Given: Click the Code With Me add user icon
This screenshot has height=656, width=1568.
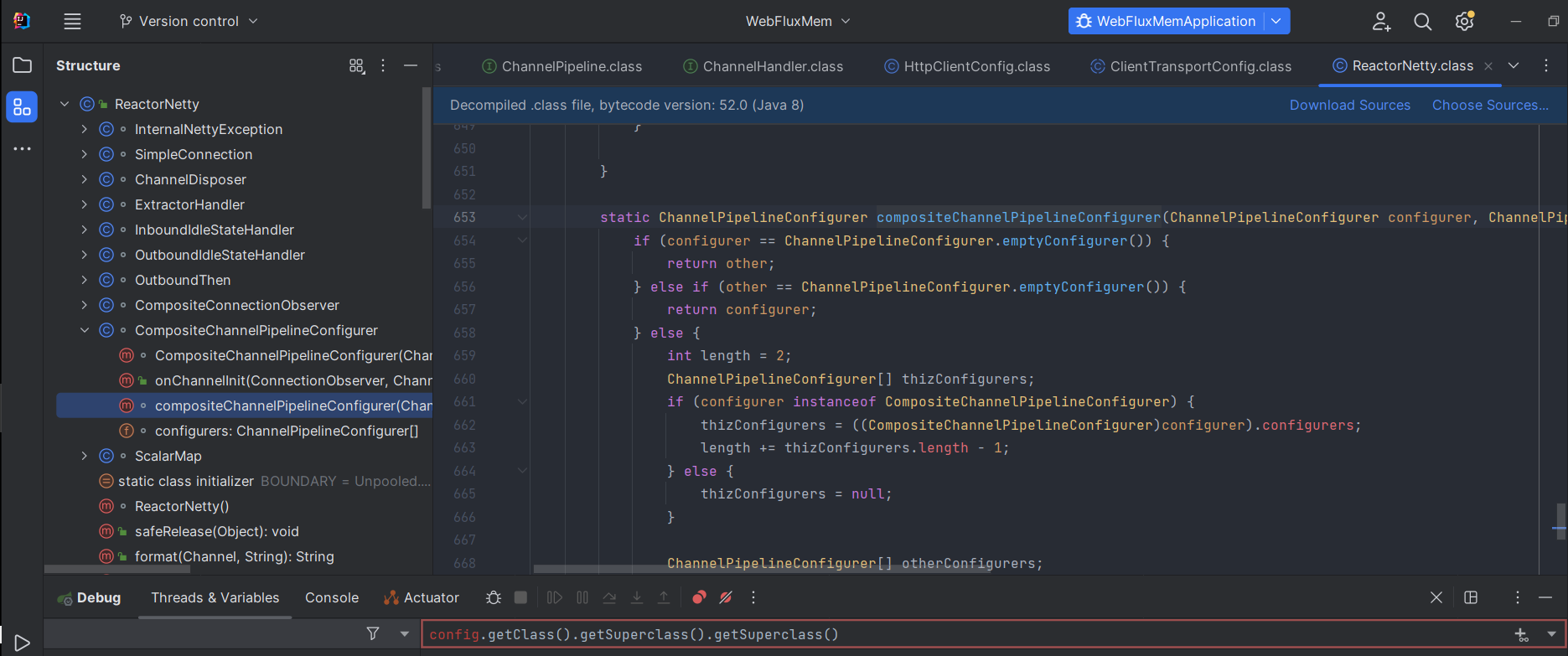Looking at the screenshot, I should [1381, 21].
